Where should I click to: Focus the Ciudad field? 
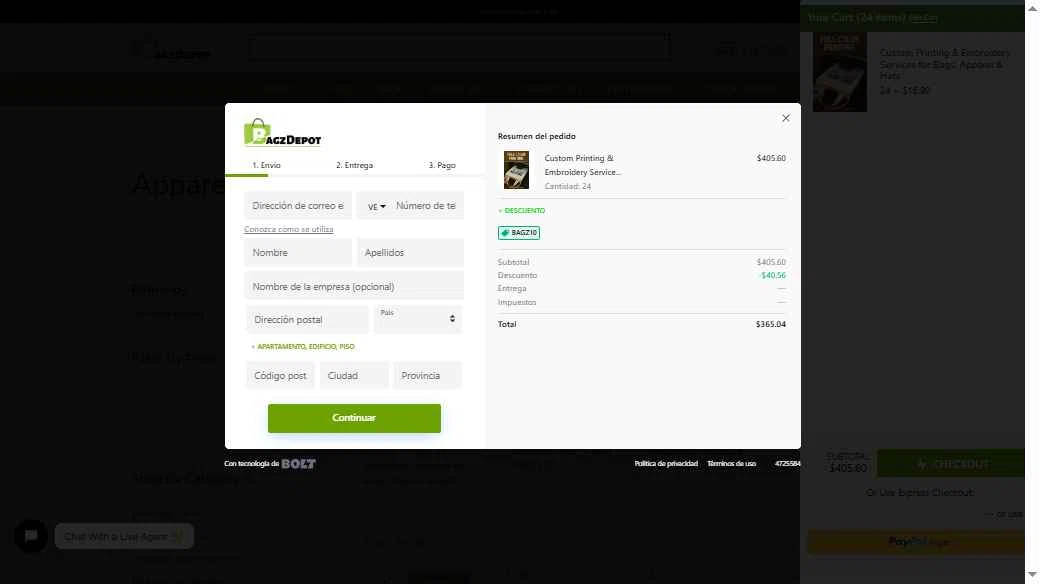click(x=354, y=376)
